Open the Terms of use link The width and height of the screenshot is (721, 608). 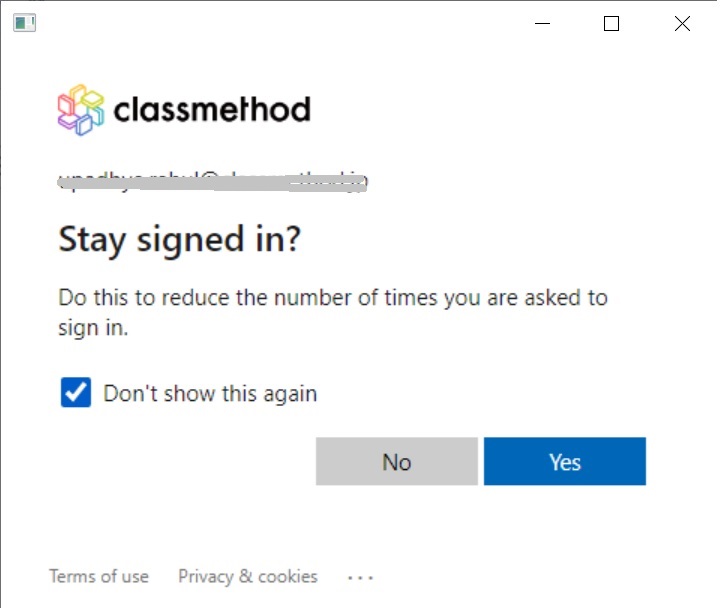pos(99,576)
